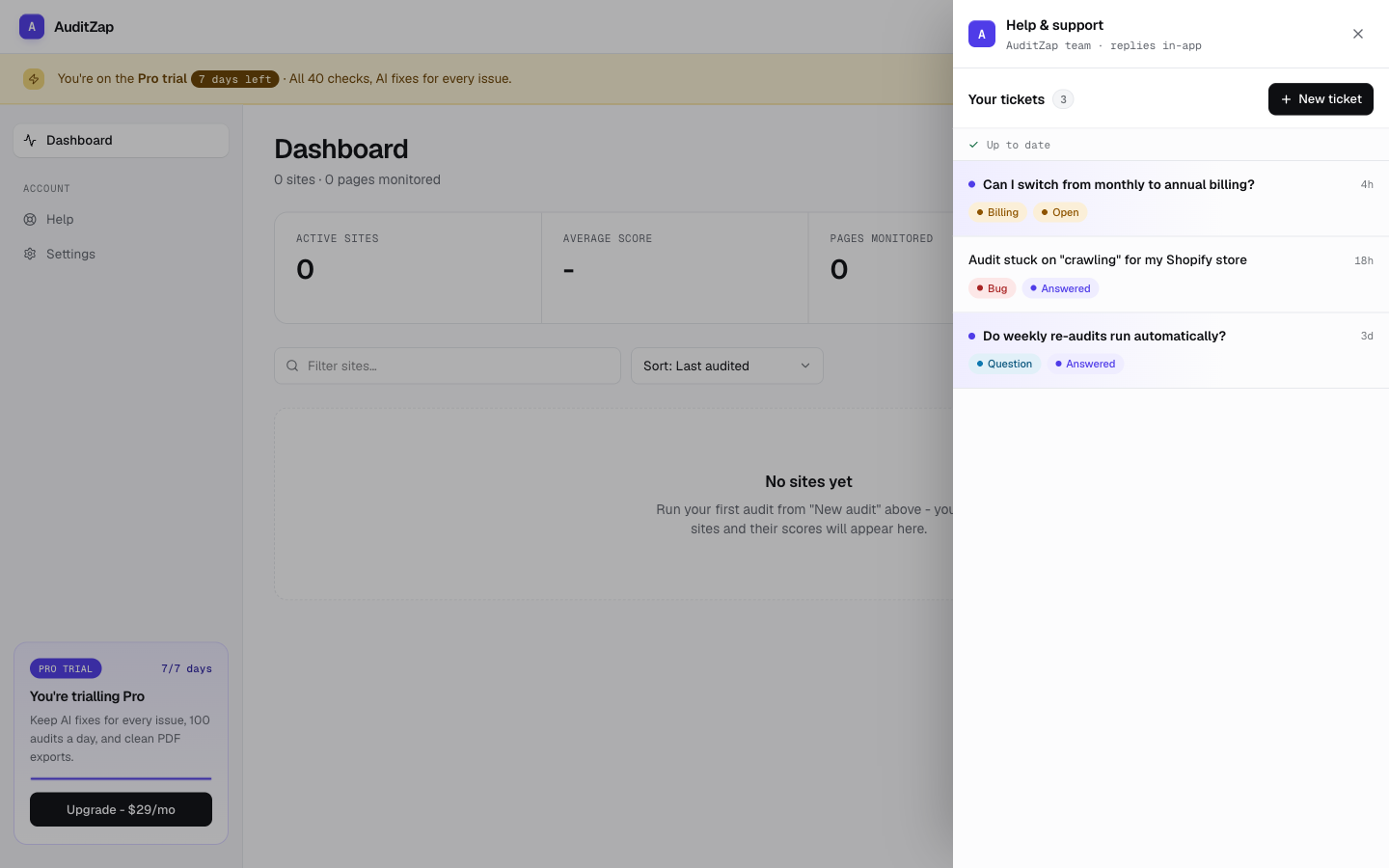Click the trial progress bar in sidebar
Image resolution: width=1389 pixels, height=868 pixels.
pyautogui.click(x=121, y=778)
